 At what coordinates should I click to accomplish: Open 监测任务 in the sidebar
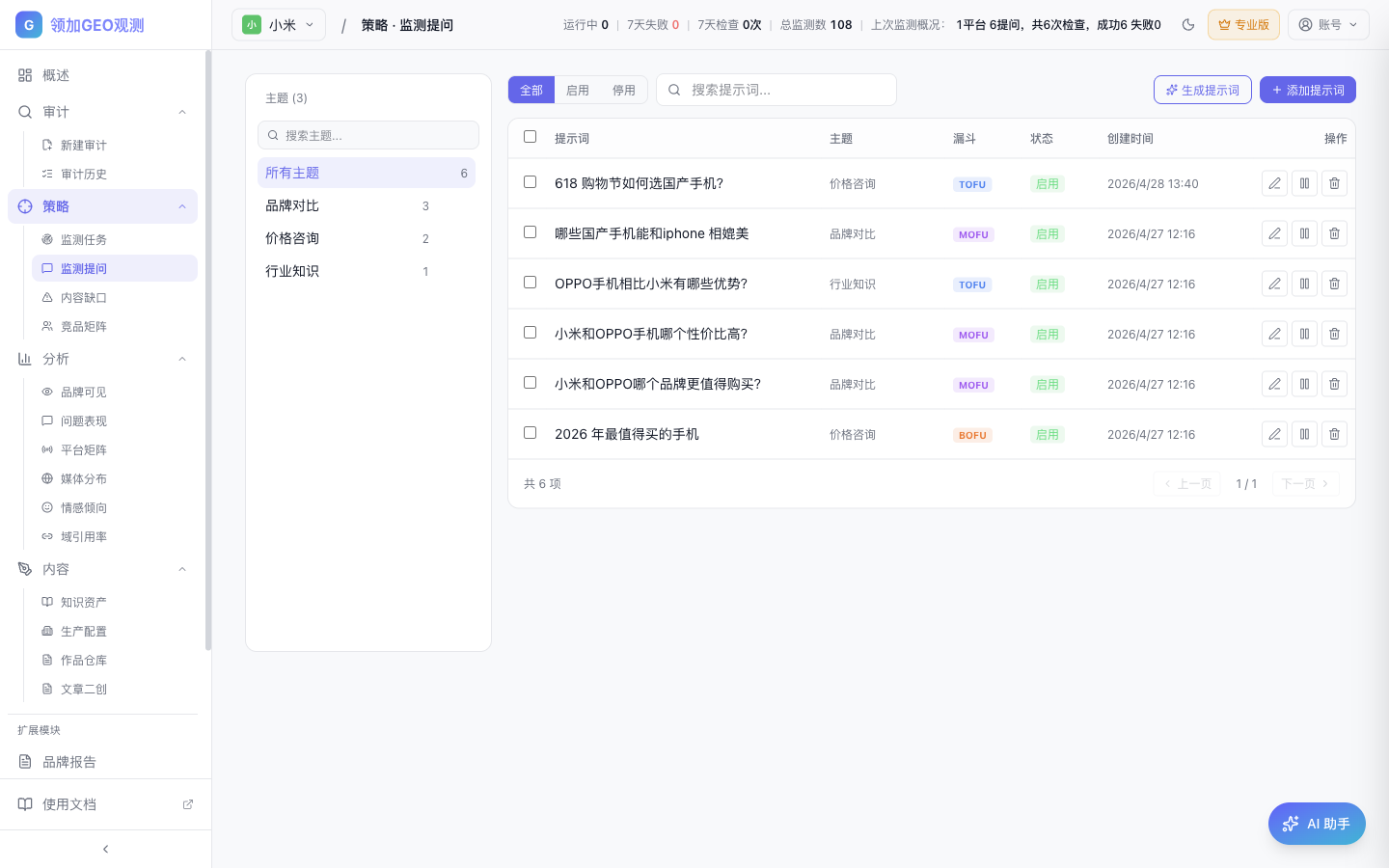coord(115,239)
